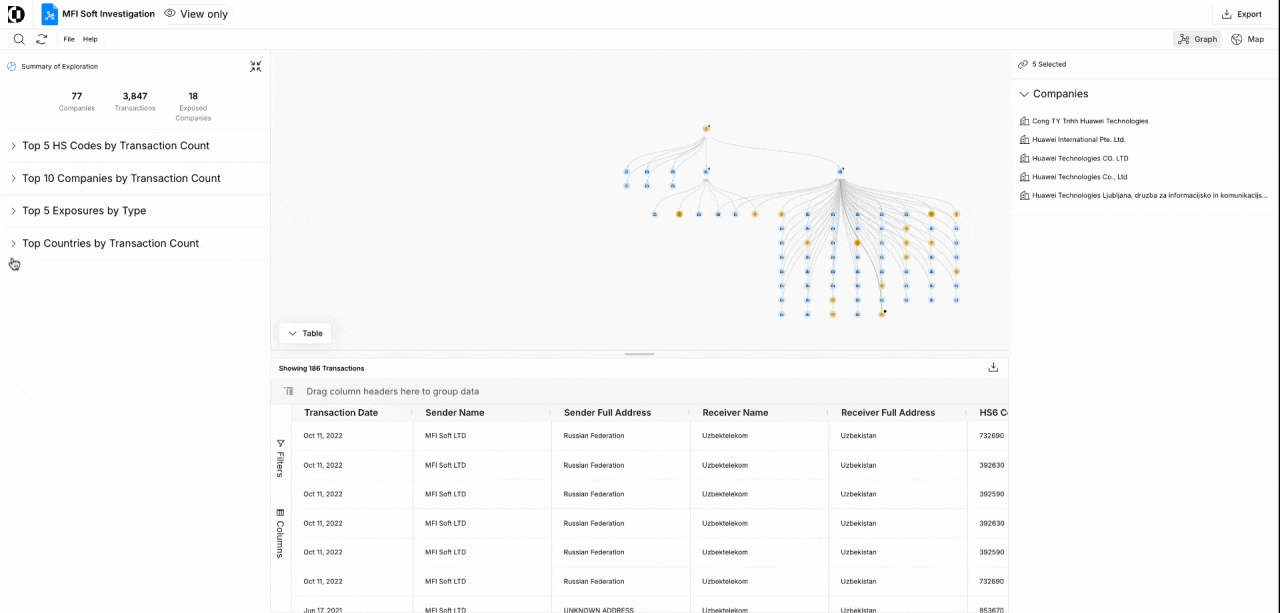Click the download icon above the table

click(x=993, y=367)
